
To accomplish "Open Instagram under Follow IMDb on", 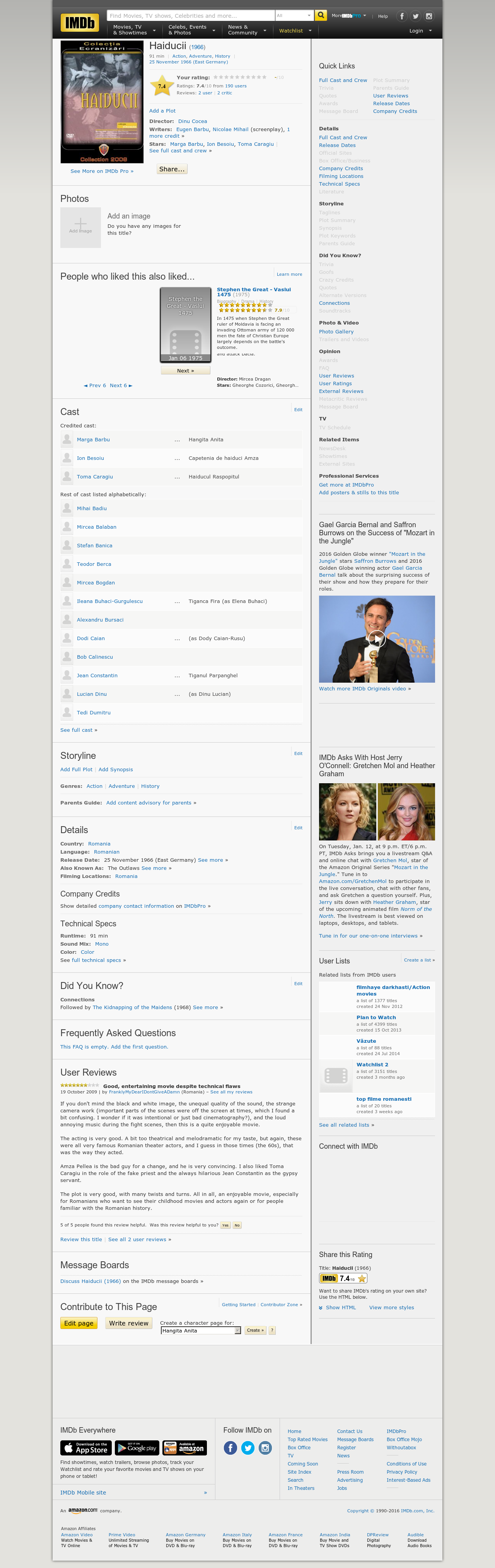I will click(x=265, y=1447).
